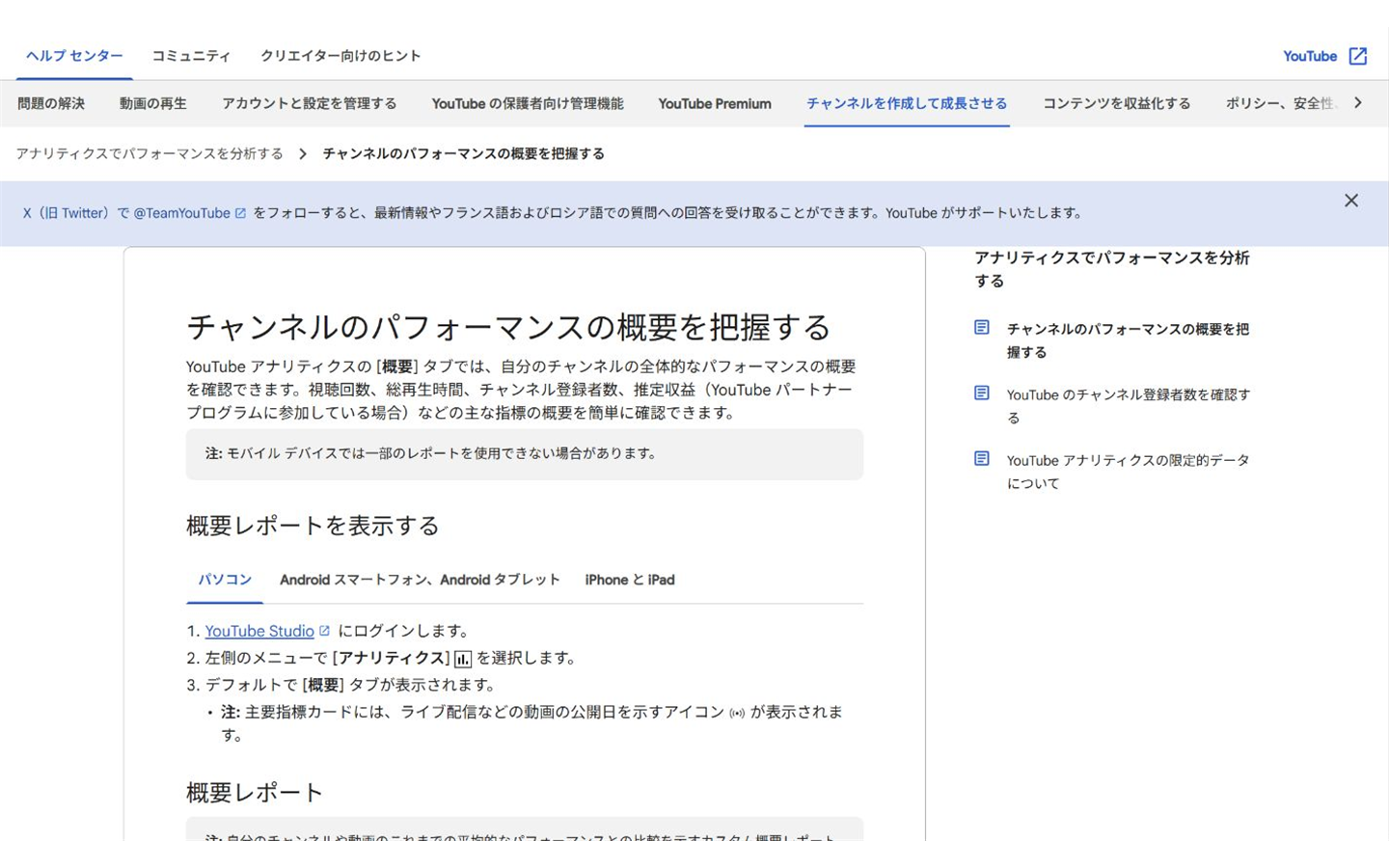Image resolution: width=1389 pixels, height=868 pixels.
Task: Open the クリエイター向けのヒント tab
Action: (x=340, y=56)
